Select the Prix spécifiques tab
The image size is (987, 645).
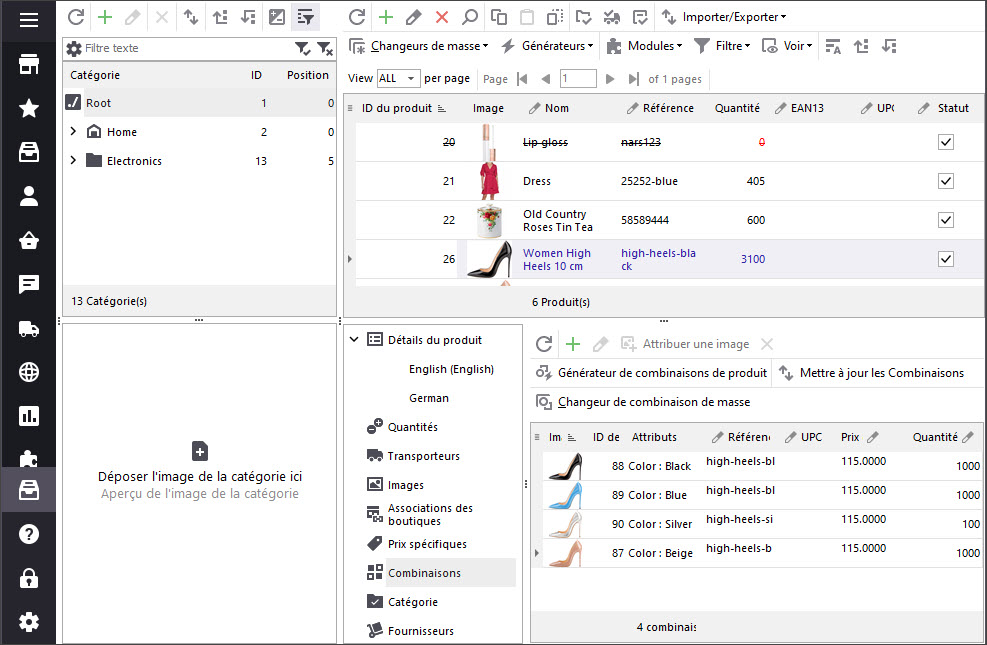pos(427,544)
